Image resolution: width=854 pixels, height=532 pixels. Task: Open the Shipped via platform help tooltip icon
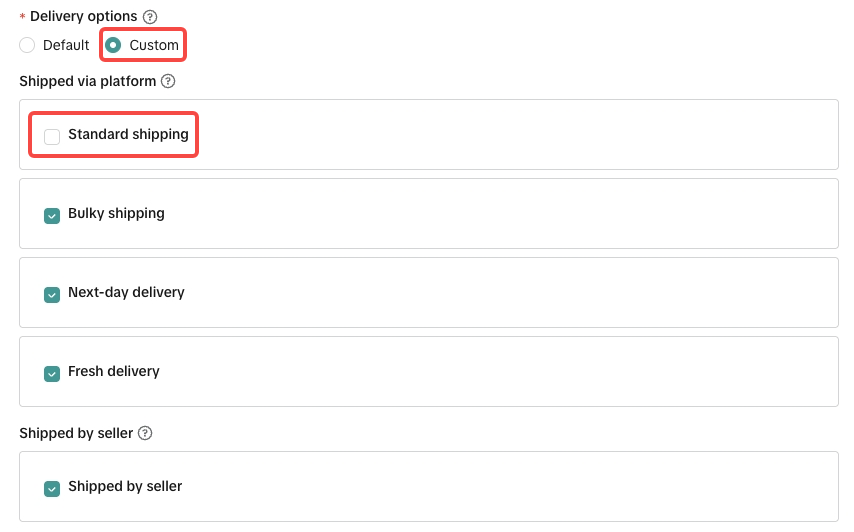click(168, 81)
